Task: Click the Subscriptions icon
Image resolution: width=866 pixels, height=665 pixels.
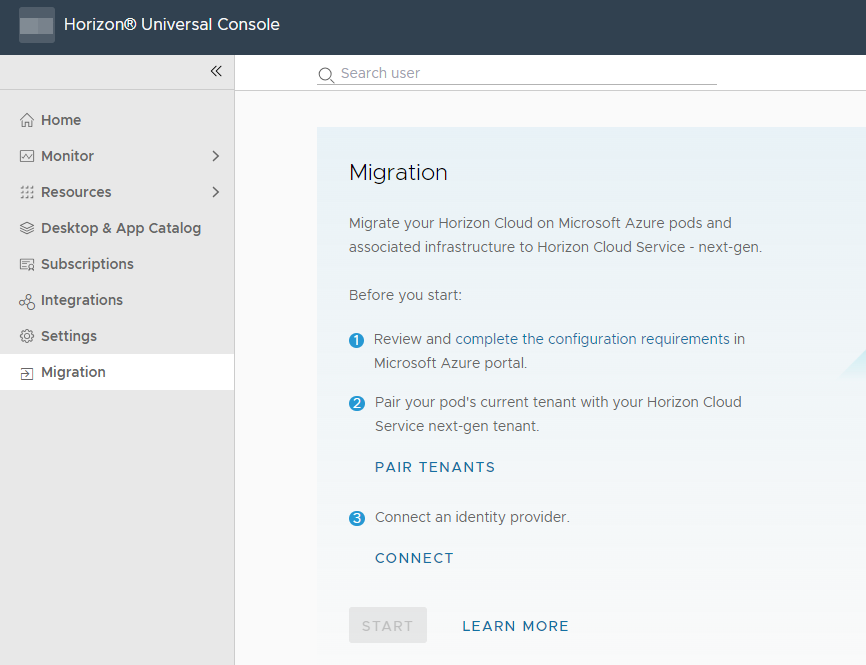Action: [x=27, y=264]
